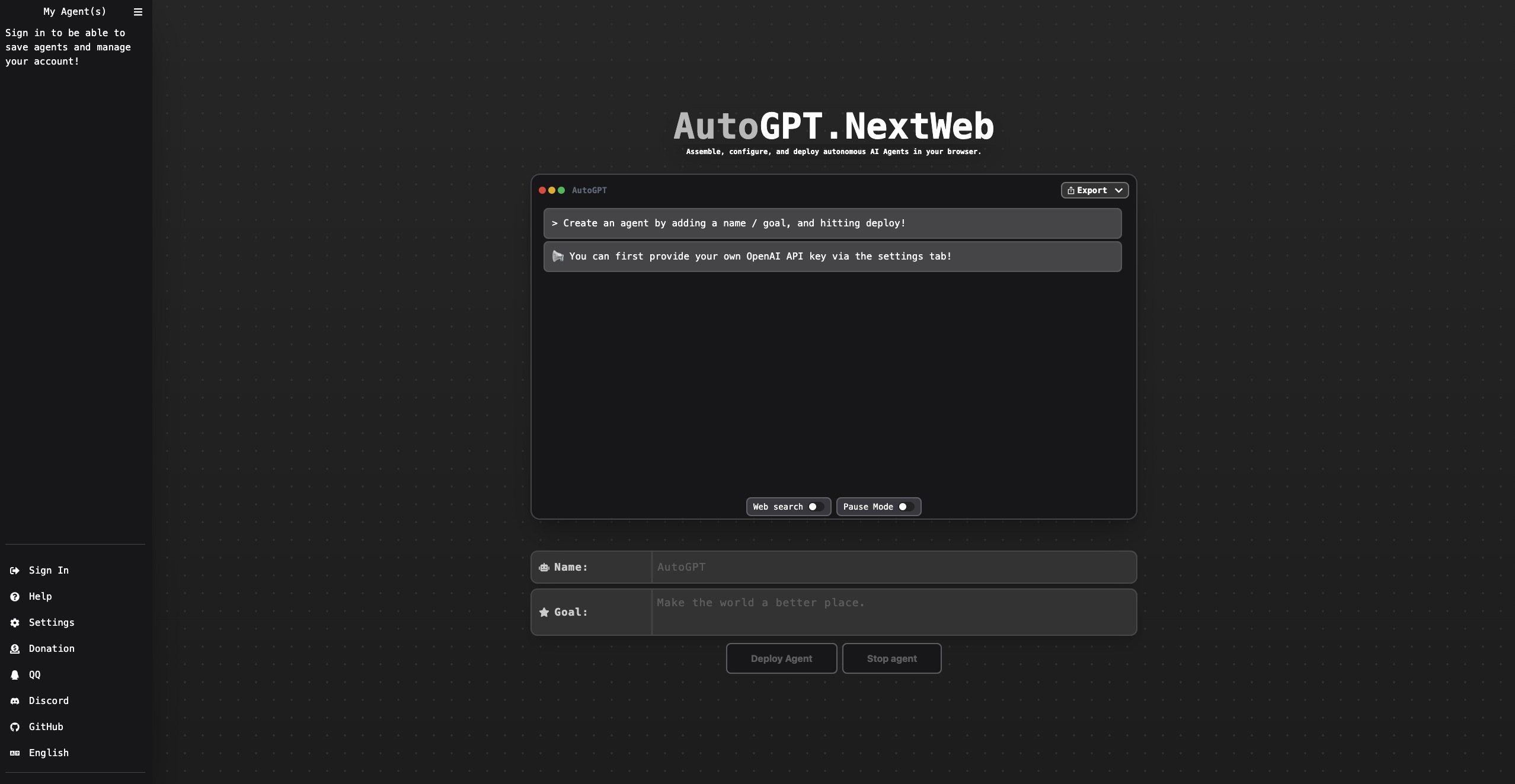Expand the Export chevron arrow

[x=1119, y=190]
